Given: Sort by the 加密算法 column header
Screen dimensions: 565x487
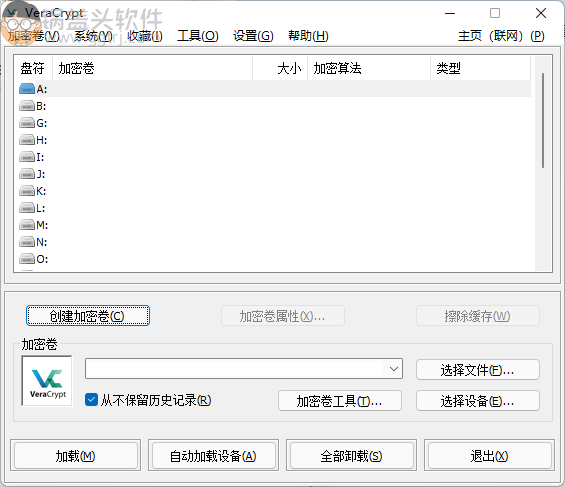Looking at the screenshot, I should pos(369,68).
